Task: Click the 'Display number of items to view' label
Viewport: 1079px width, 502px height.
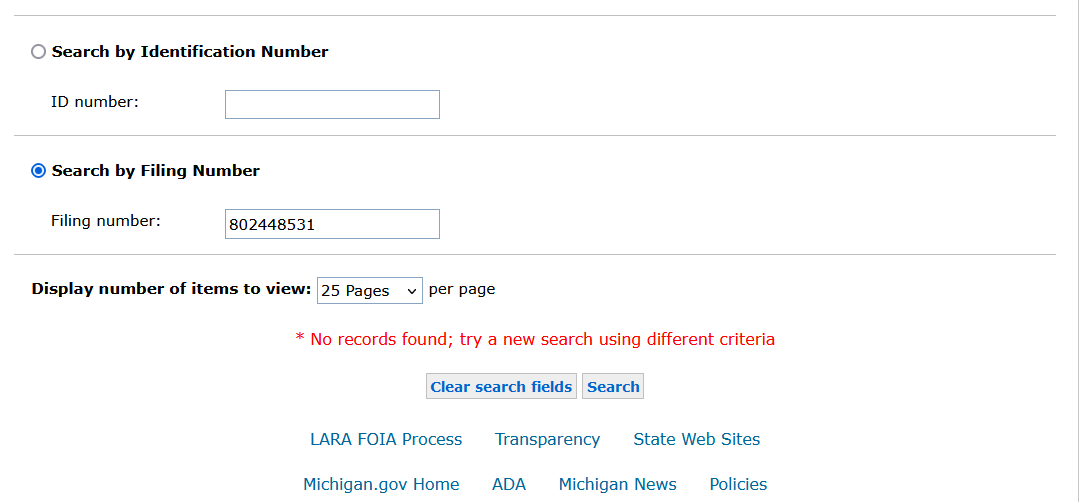Action: click(x=171, y=289)
